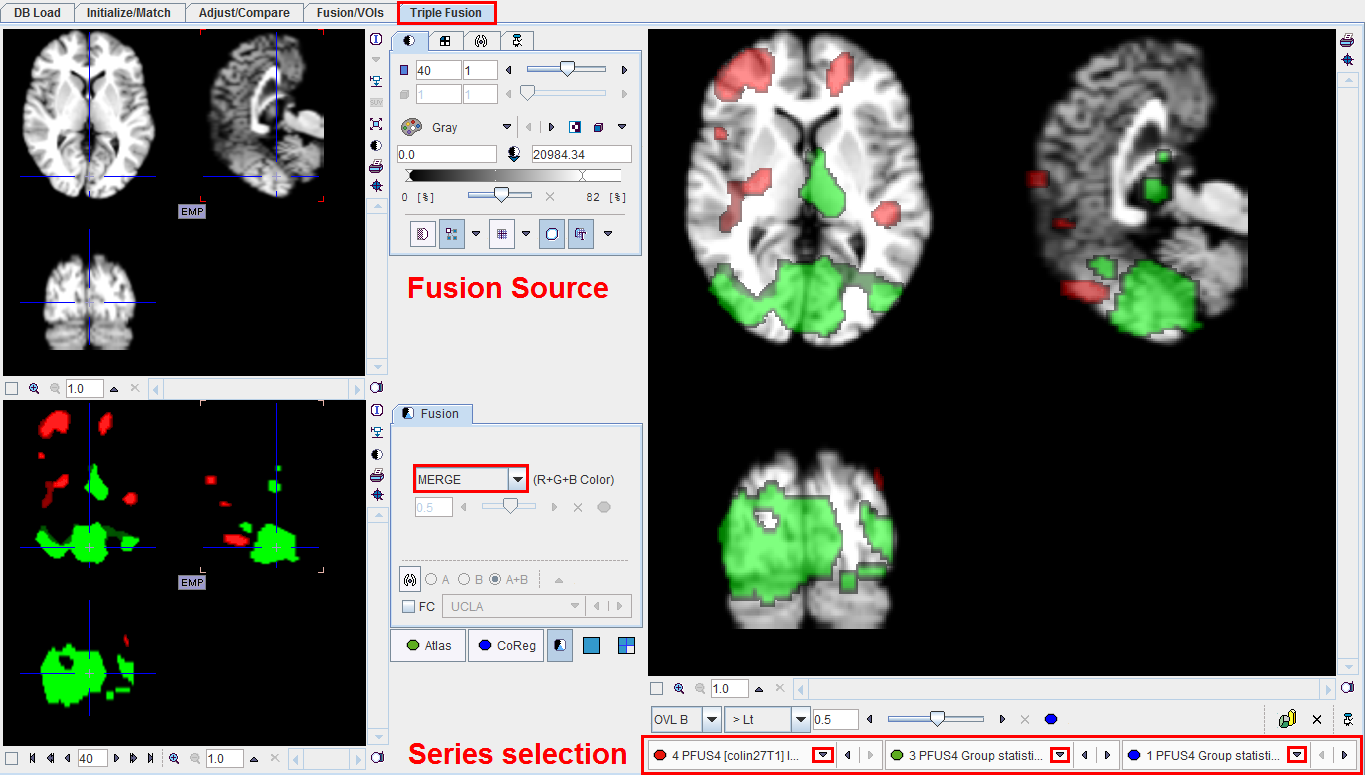Click the CoReg button
Viewport: 1365px width, 775px height.
pyautogui.click(x=506, y=645)
